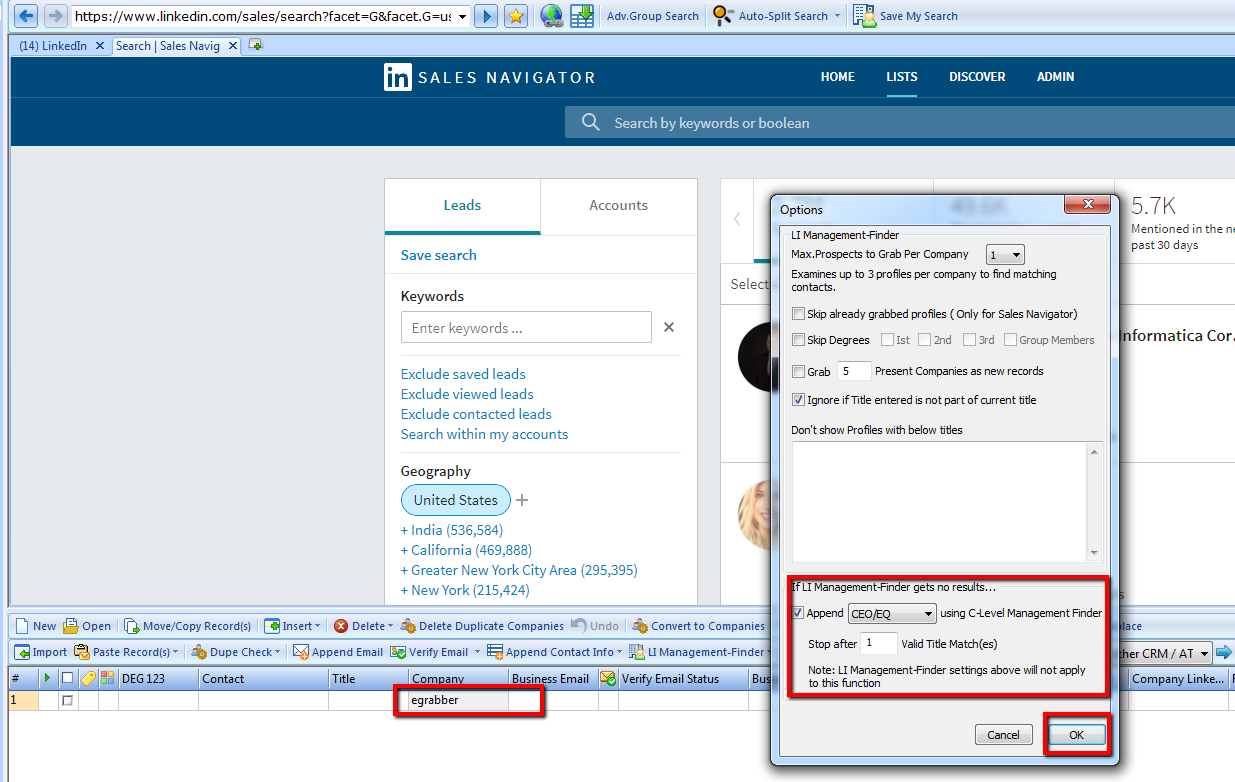This screenshot has height=782, width=1235.
Task: Click the Append Email envelope icon
Action: coord(301,652)
